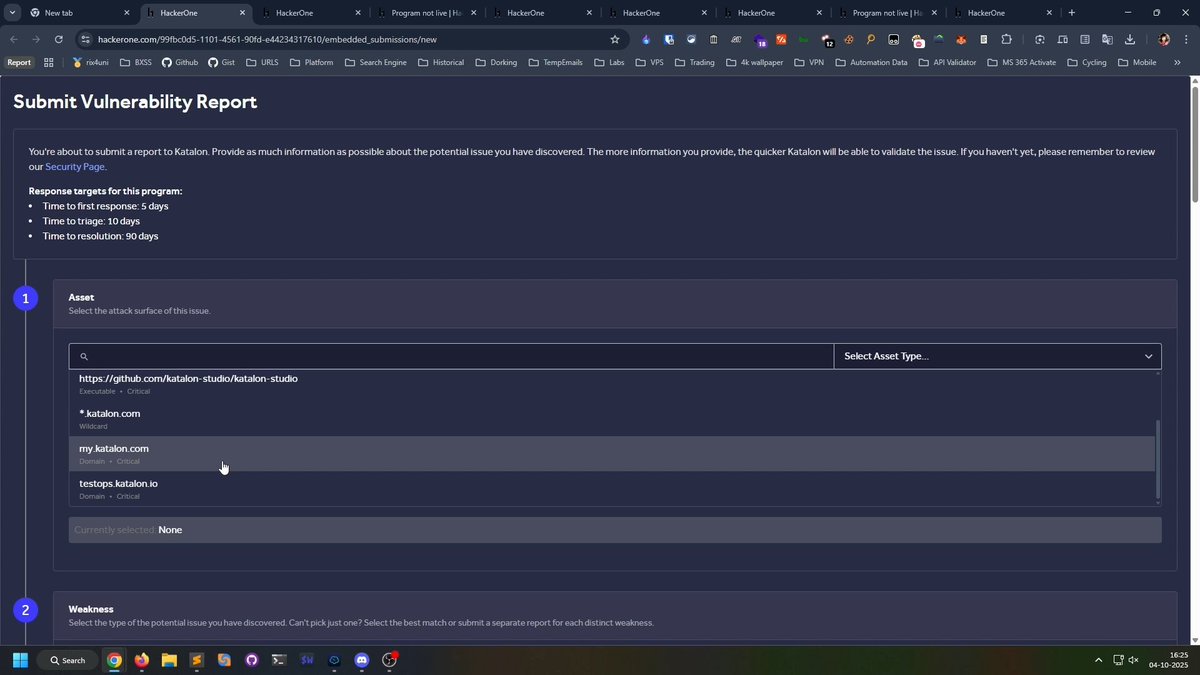1200x675 pixels.
Task: Select the *.katalon.com wildcard asset
Action: (612, 419)
